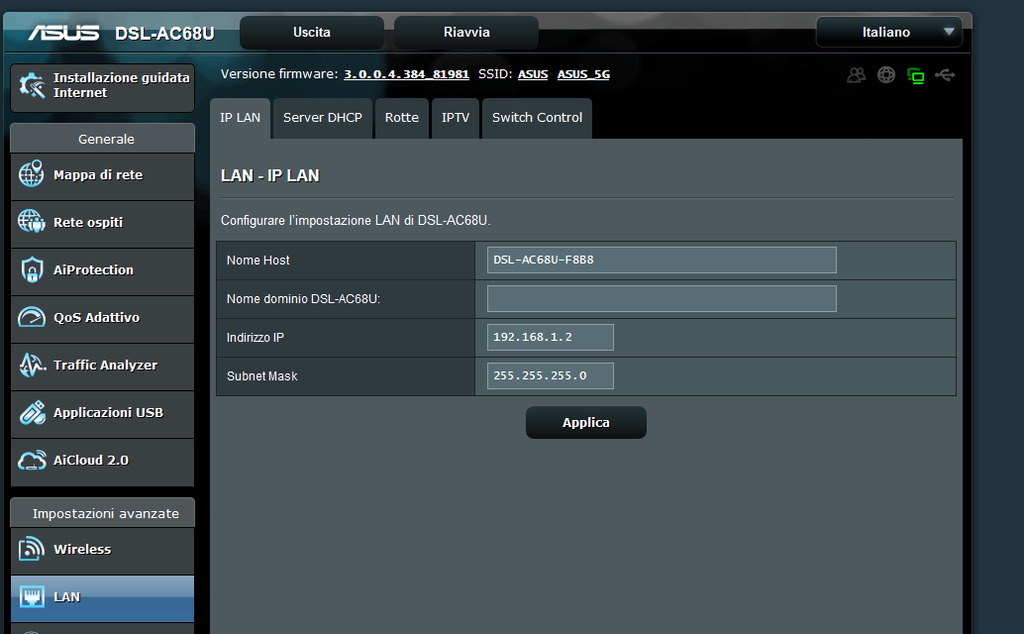Screen dimensions: 1024x634
Task: Click the LAN ethernet port icon
Action: 31,596
